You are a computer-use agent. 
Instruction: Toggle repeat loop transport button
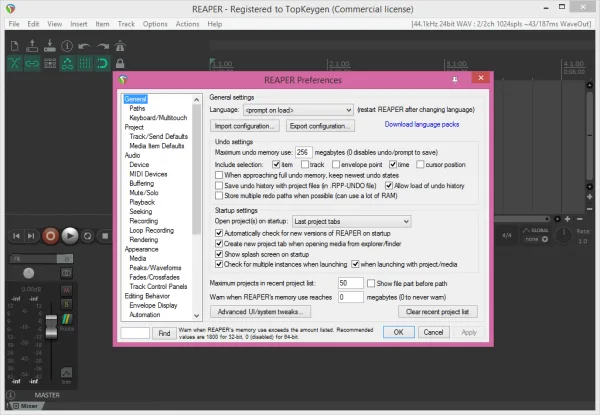88,236
